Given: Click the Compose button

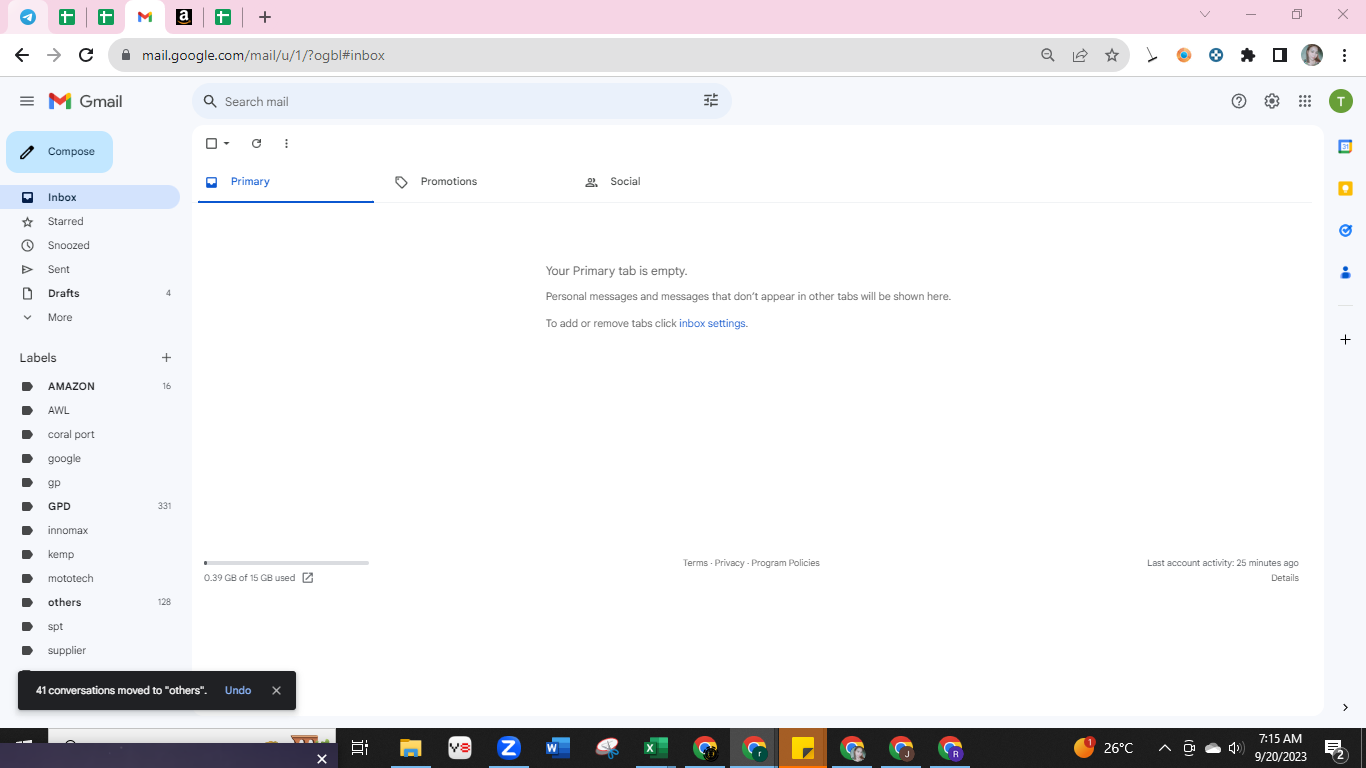Looking at the screenshot, I should pos(60,152).
